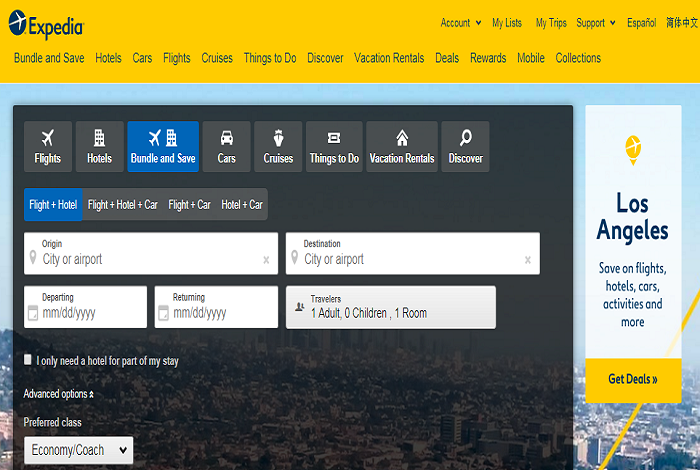This screenshot has height=470, width=700.
Task: Open the Travelers selector dropdown
Action: coord(391,307)
